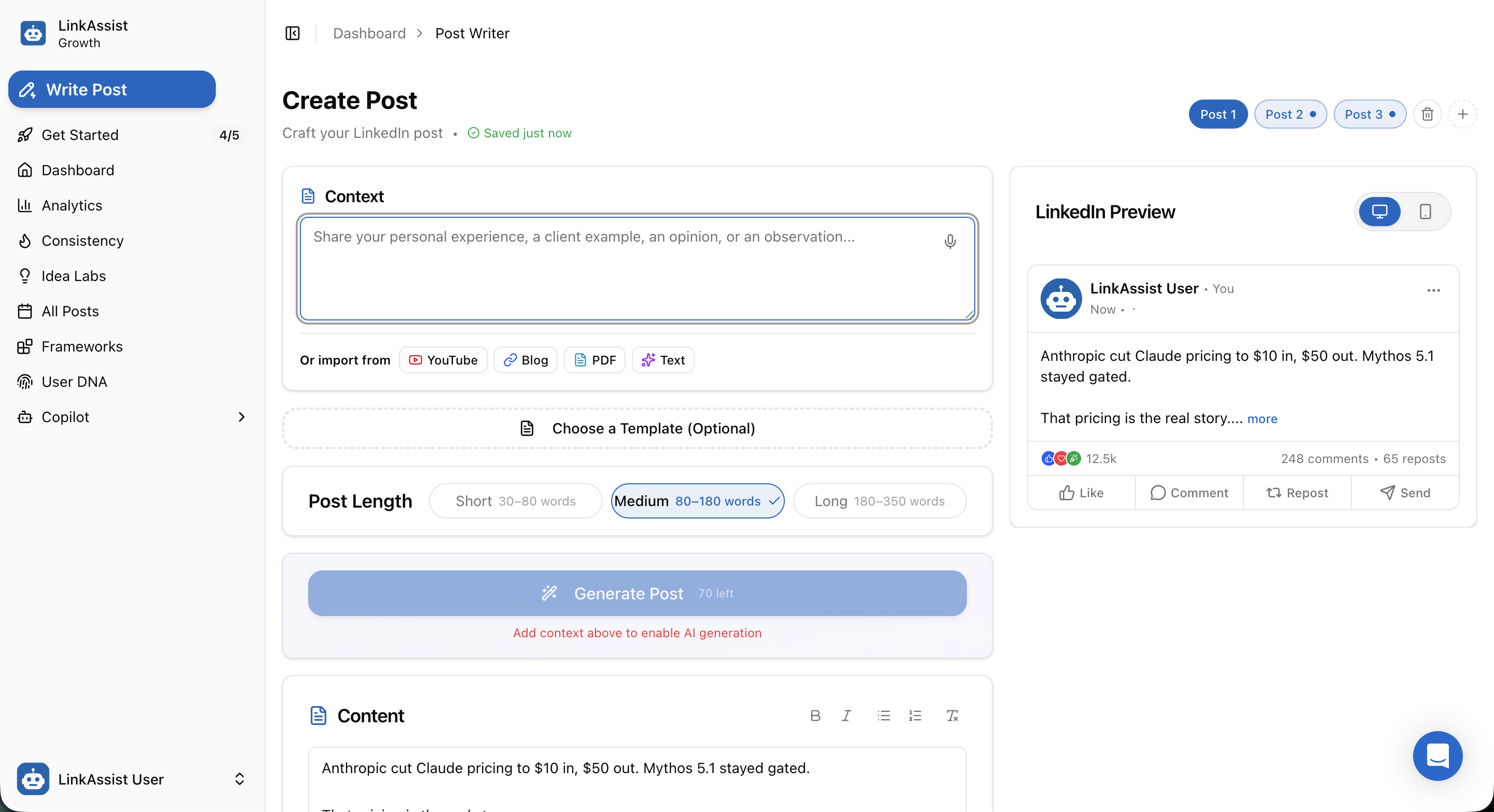
Task: Switch to Post 1 tab
Action: click(x=1218, y=114)
